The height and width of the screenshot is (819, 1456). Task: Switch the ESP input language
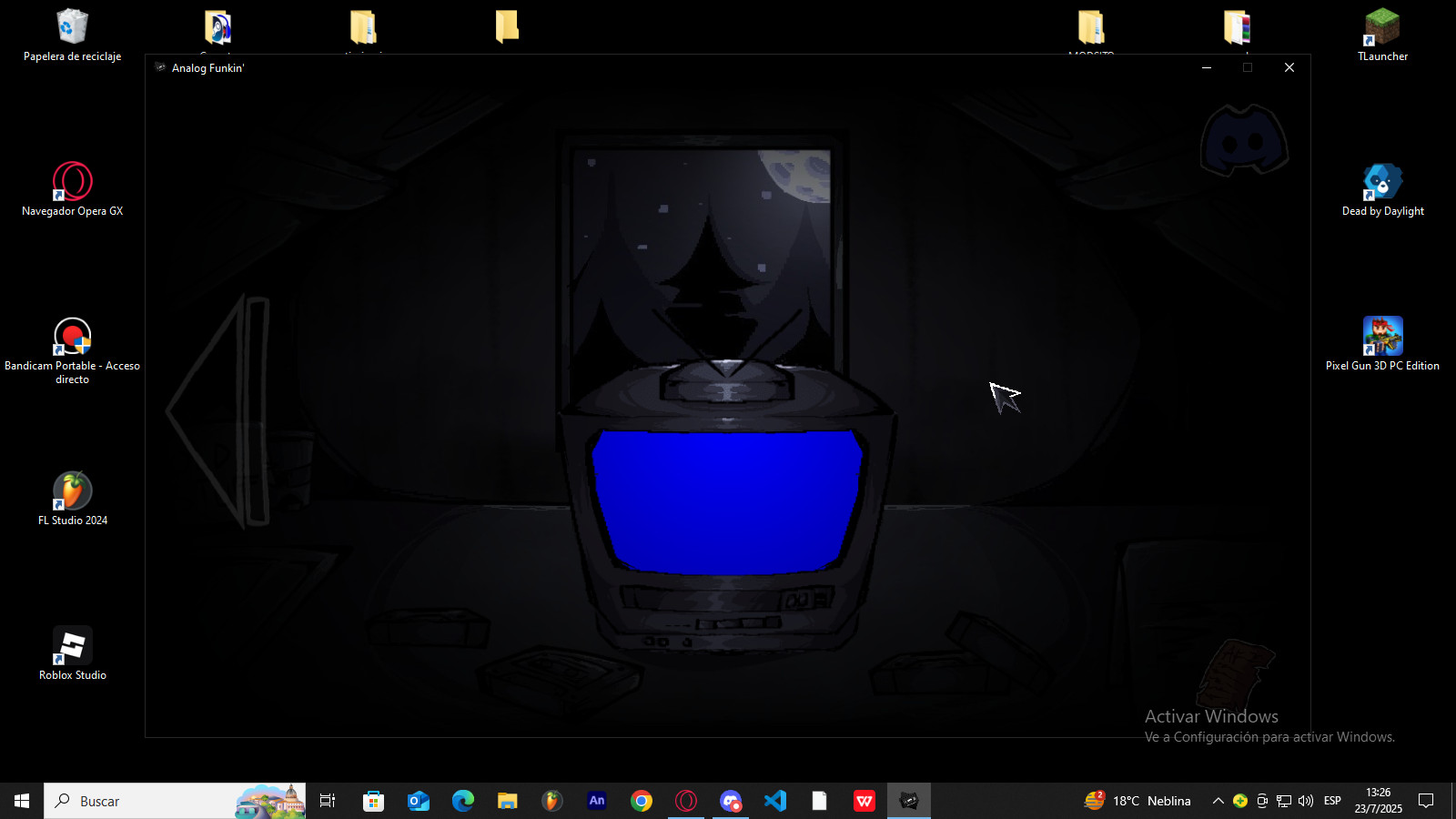(1332, 801)
